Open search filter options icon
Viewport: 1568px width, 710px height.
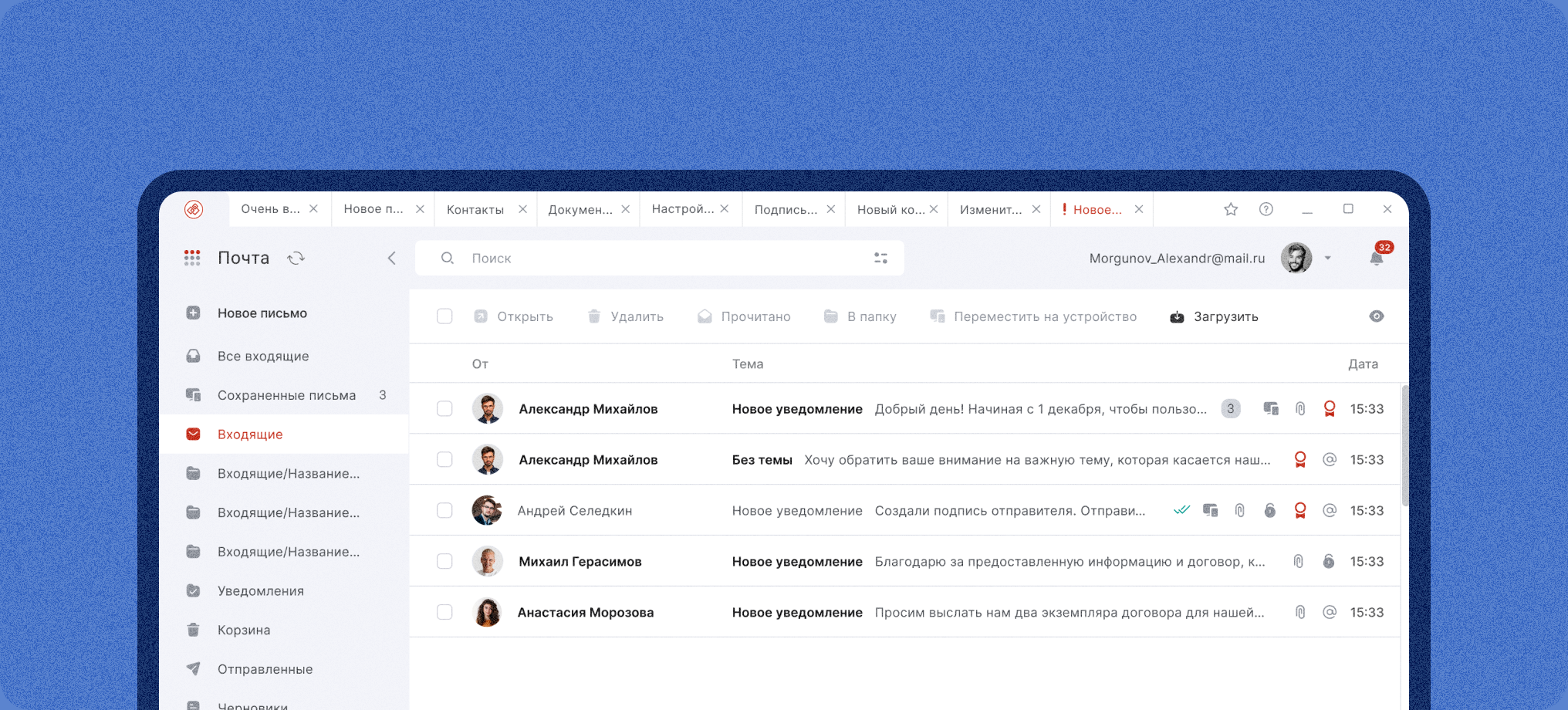click(x=880, y=258)
